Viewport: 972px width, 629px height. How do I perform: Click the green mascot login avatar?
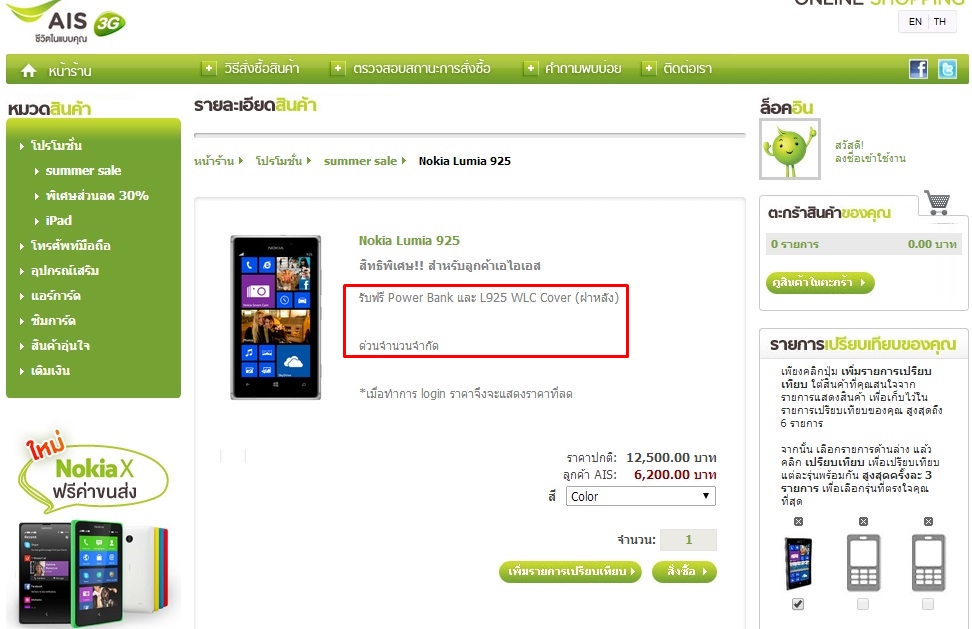[790, 149]
